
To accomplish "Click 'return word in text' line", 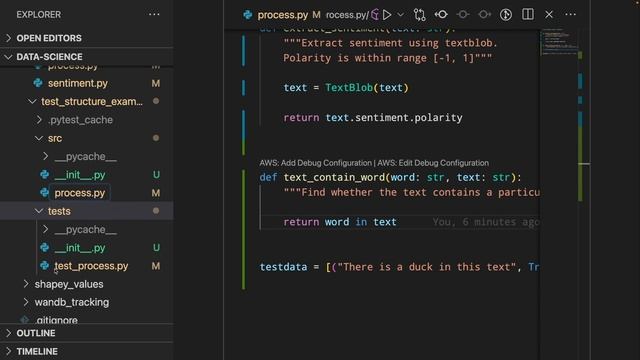I will 340,222.
